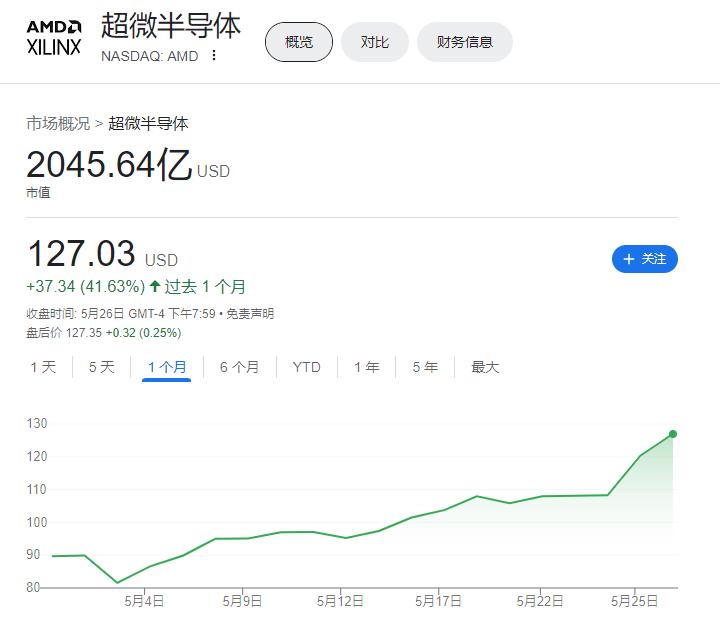Image resolution: width=720 pixels, height=627 pixels.
Task: Click the plus icon in the 关注 button
Action: click(x=629, y=259)
